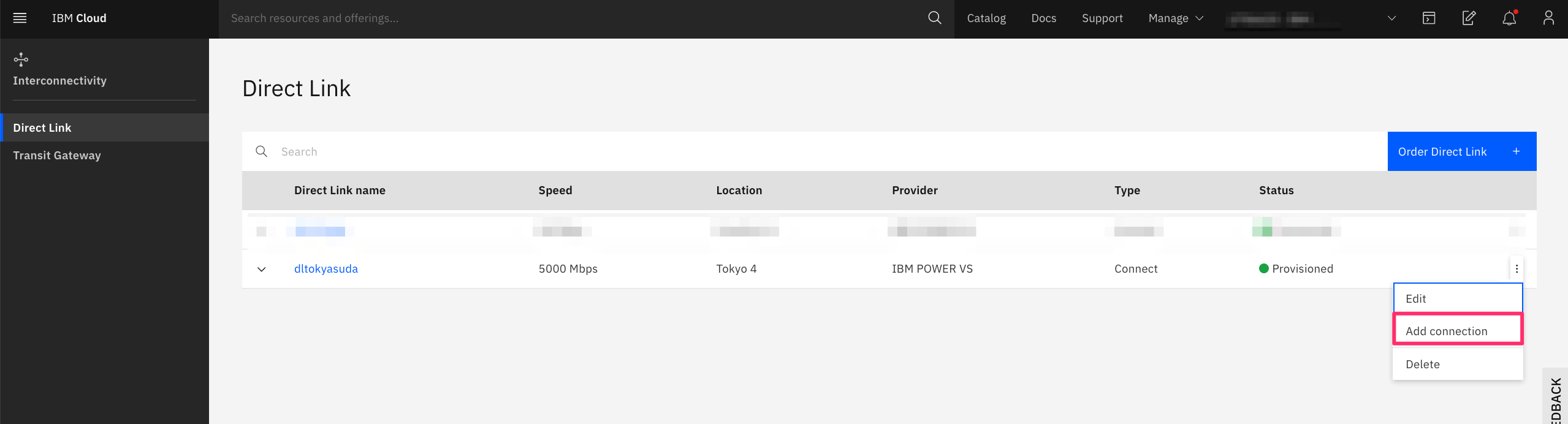Open the Manage dropdown menu
Image resolution: width=1568 pixels, height=424 pixels.
pos(1176,18)
